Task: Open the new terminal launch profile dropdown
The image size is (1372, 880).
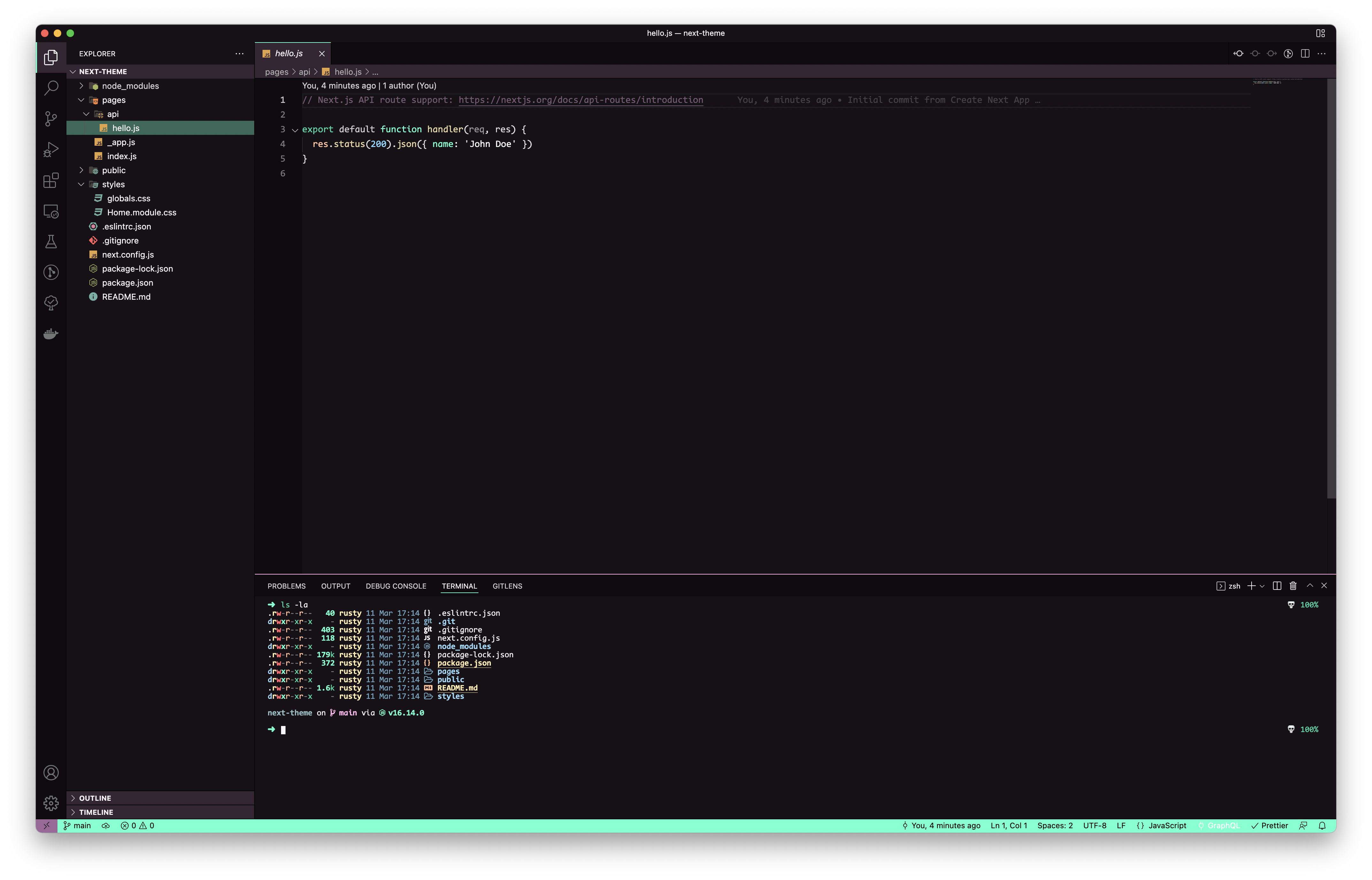Action: tap(1262, 586)
